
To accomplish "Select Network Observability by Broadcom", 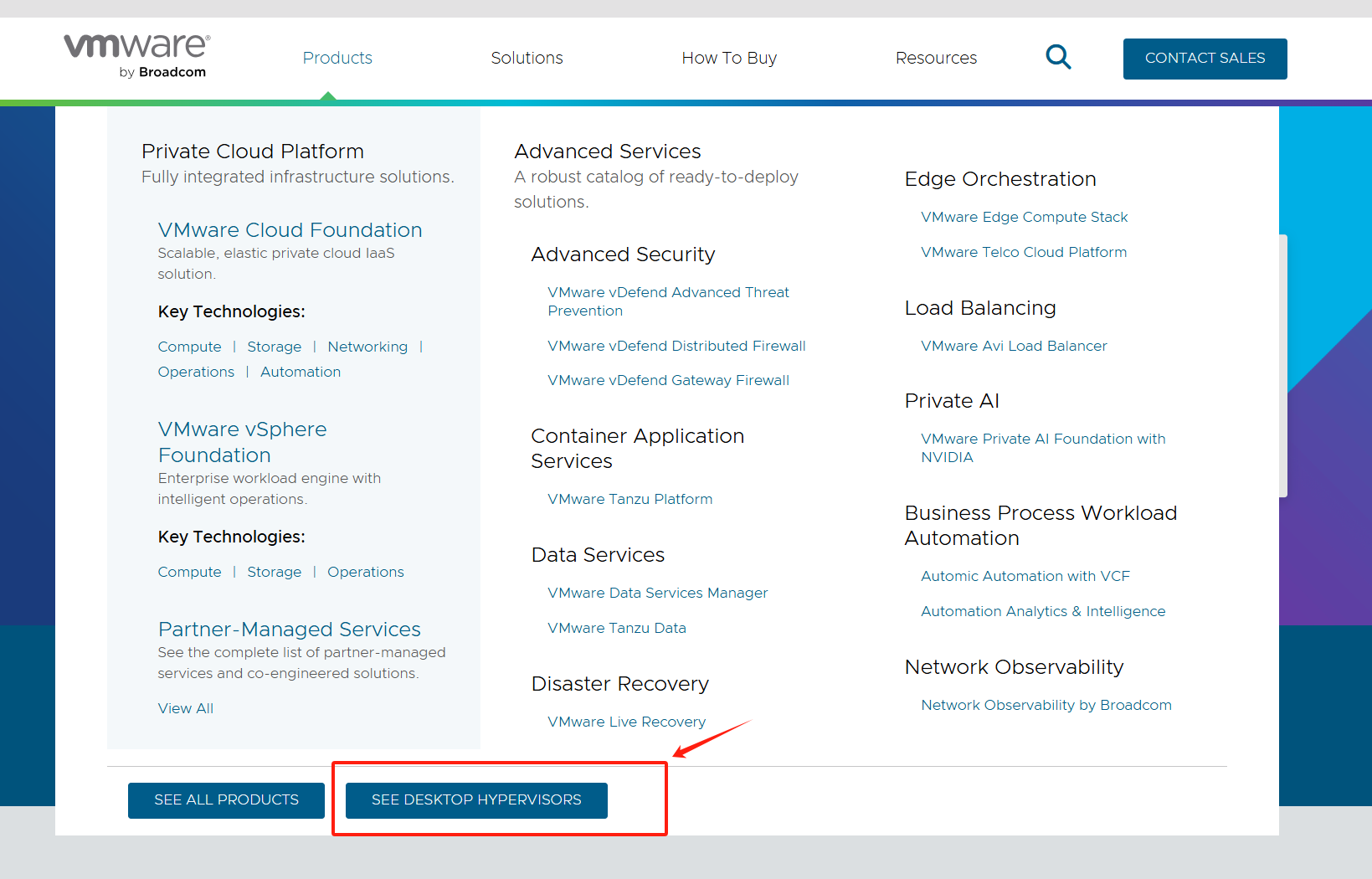I will (x=1046, y=704).
